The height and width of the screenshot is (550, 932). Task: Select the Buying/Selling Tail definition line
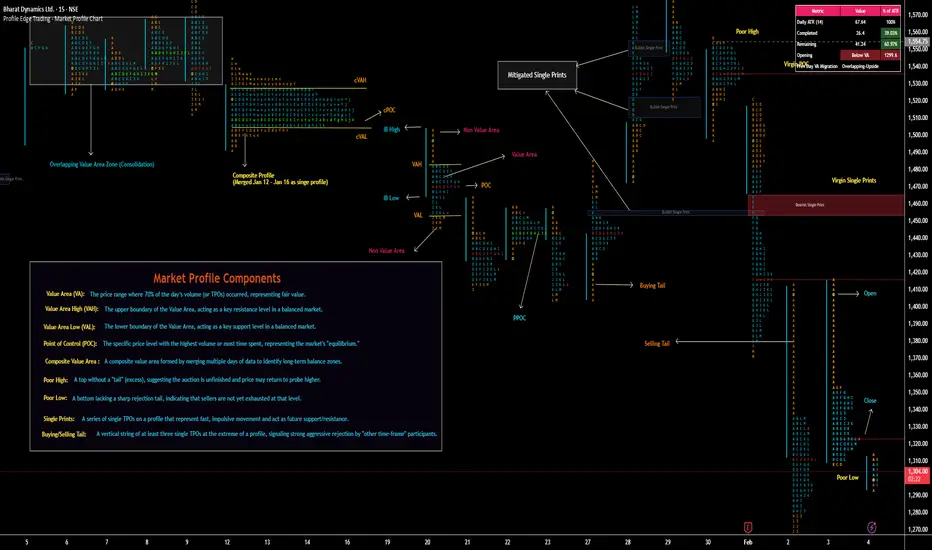[x=239, y=434]
